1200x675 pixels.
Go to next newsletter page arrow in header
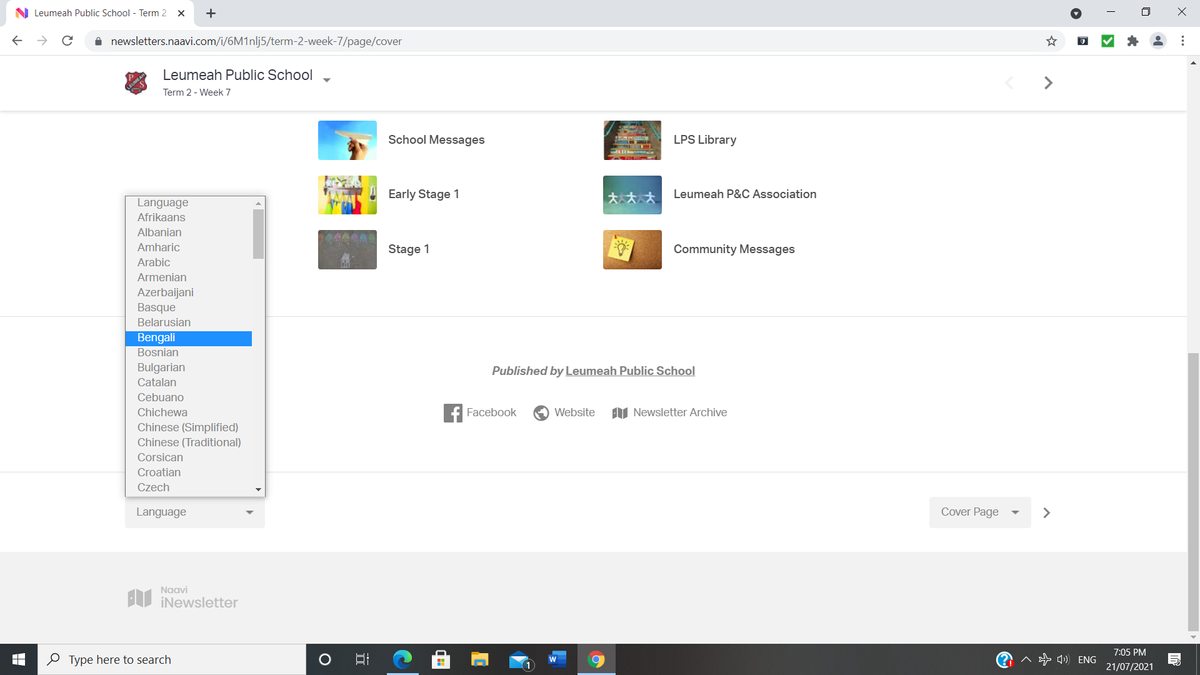1048,83
